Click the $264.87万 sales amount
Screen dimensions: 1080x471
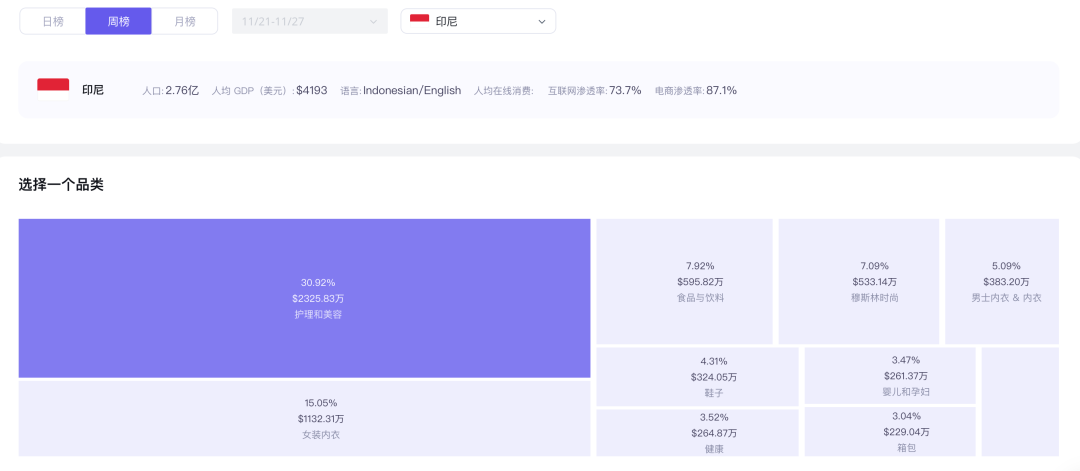[x=714, y=433]
